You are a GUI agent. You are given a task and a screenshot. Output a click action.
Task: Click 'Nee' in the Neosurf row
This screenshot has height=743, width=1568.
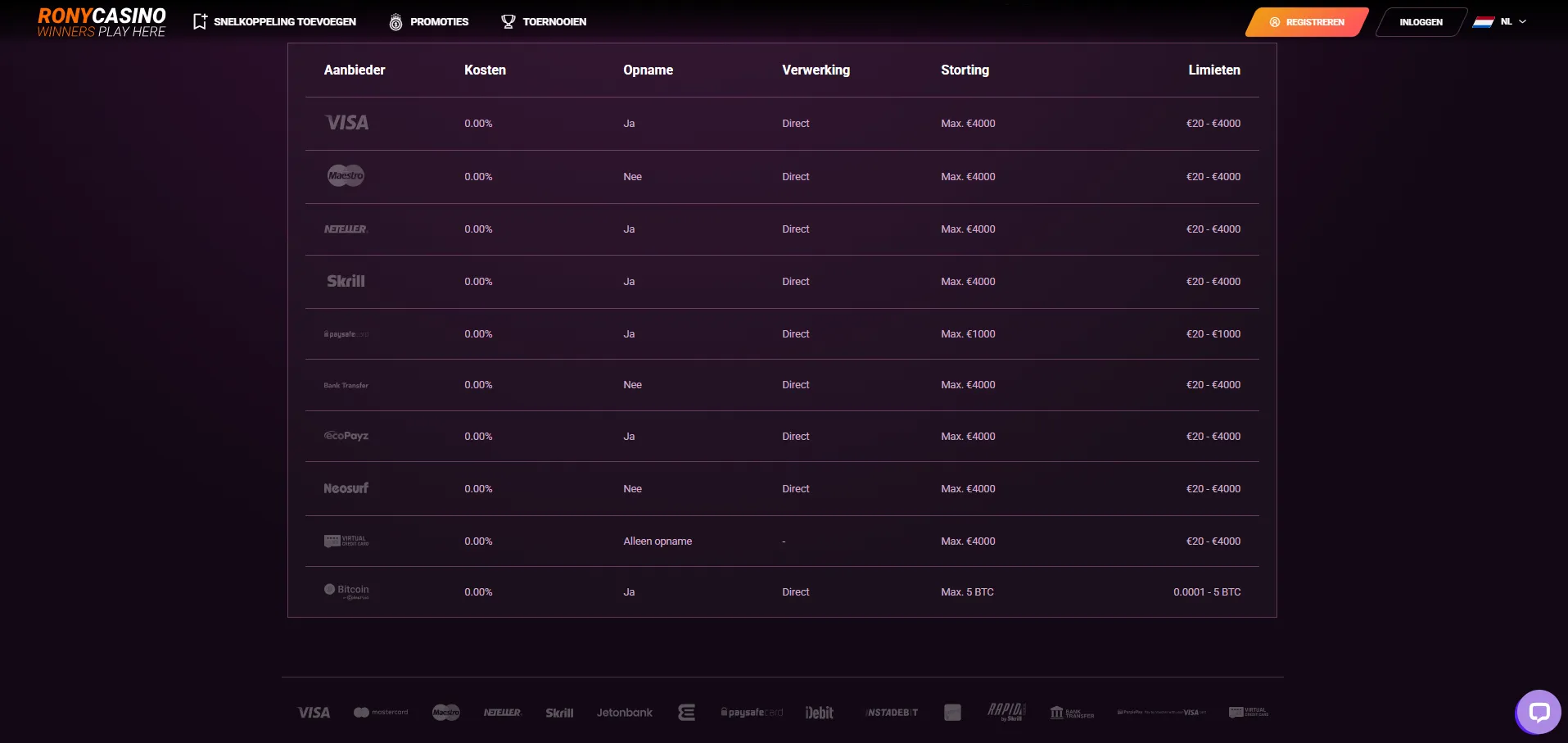[632, 489]
